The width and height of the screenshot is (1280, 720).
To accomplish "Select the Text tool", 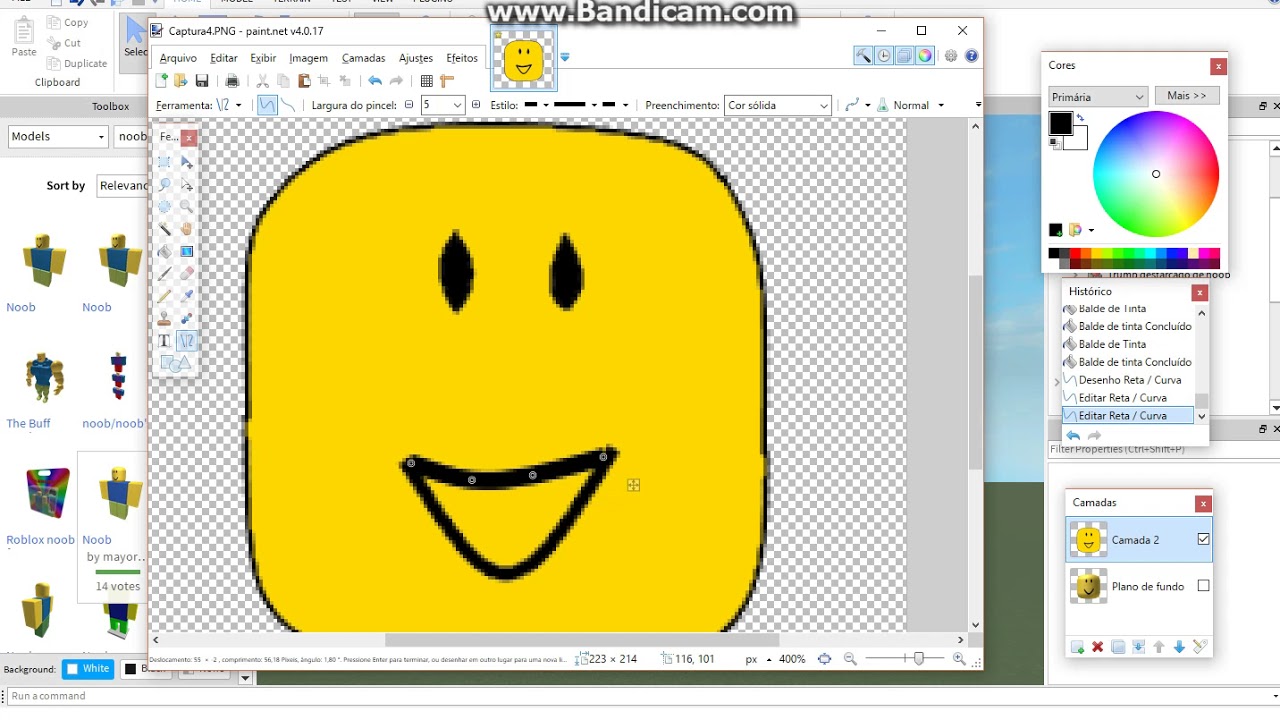I will [x=165, y=341].
